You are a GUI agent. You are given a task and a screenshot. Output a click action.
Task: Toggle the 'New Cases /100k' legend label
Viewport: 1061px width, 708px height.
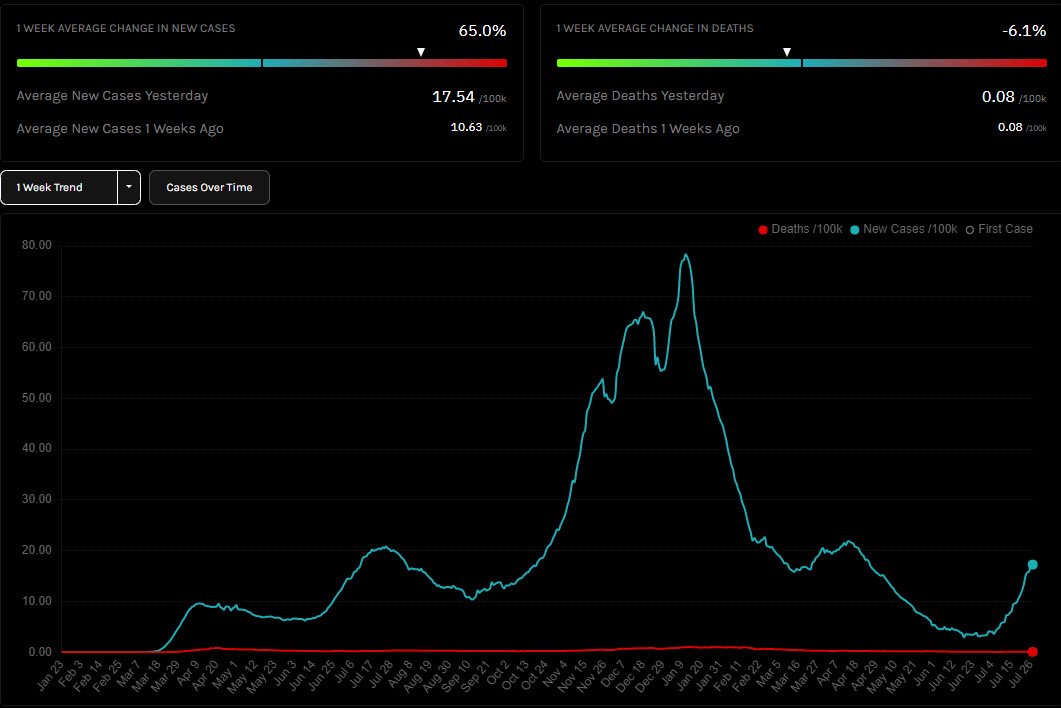point(910,229)
